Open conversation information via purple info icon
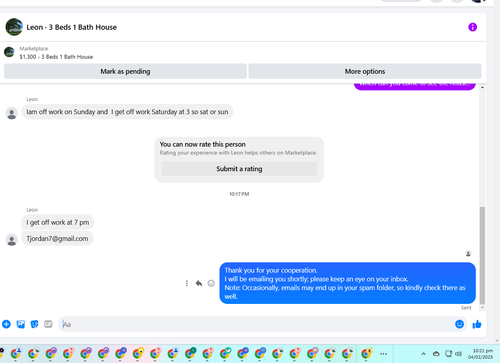Viewport: 500px width, 363px height. click(472, 27)
